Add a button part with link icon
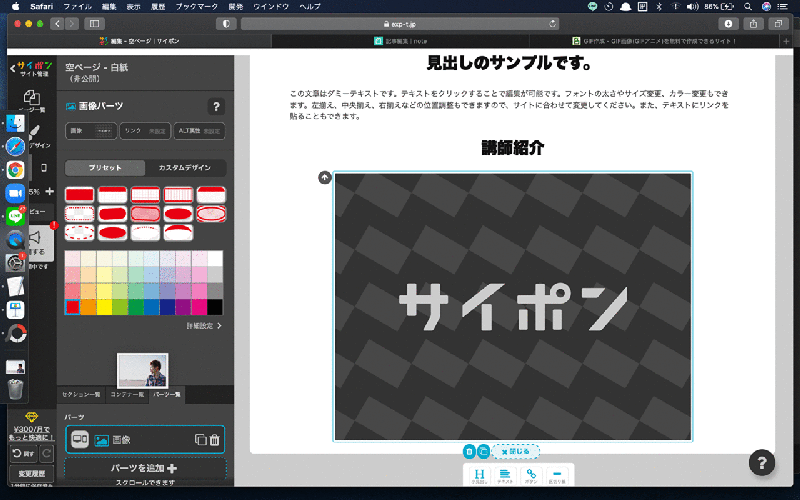This screenshot has width=800, height=500. coord(531,476)
